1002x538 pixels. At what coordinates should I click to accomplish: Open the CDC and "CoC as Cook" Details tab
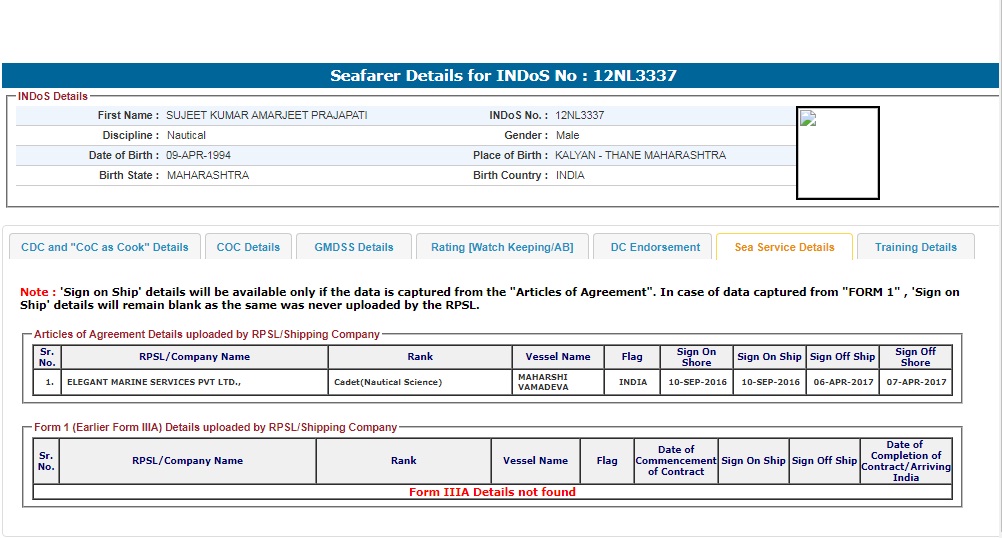coord(105,247)
